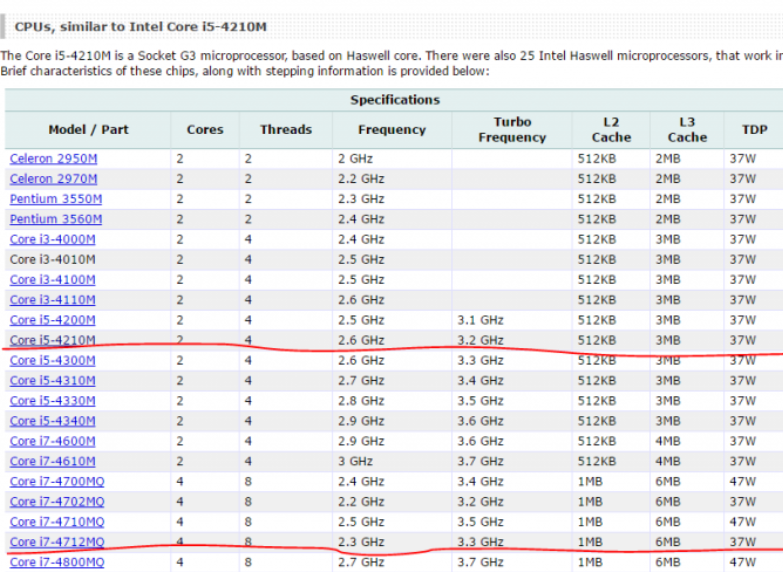Click the 47W TDP of Core i7-4800MQ
783x572 pixels.
743,562
